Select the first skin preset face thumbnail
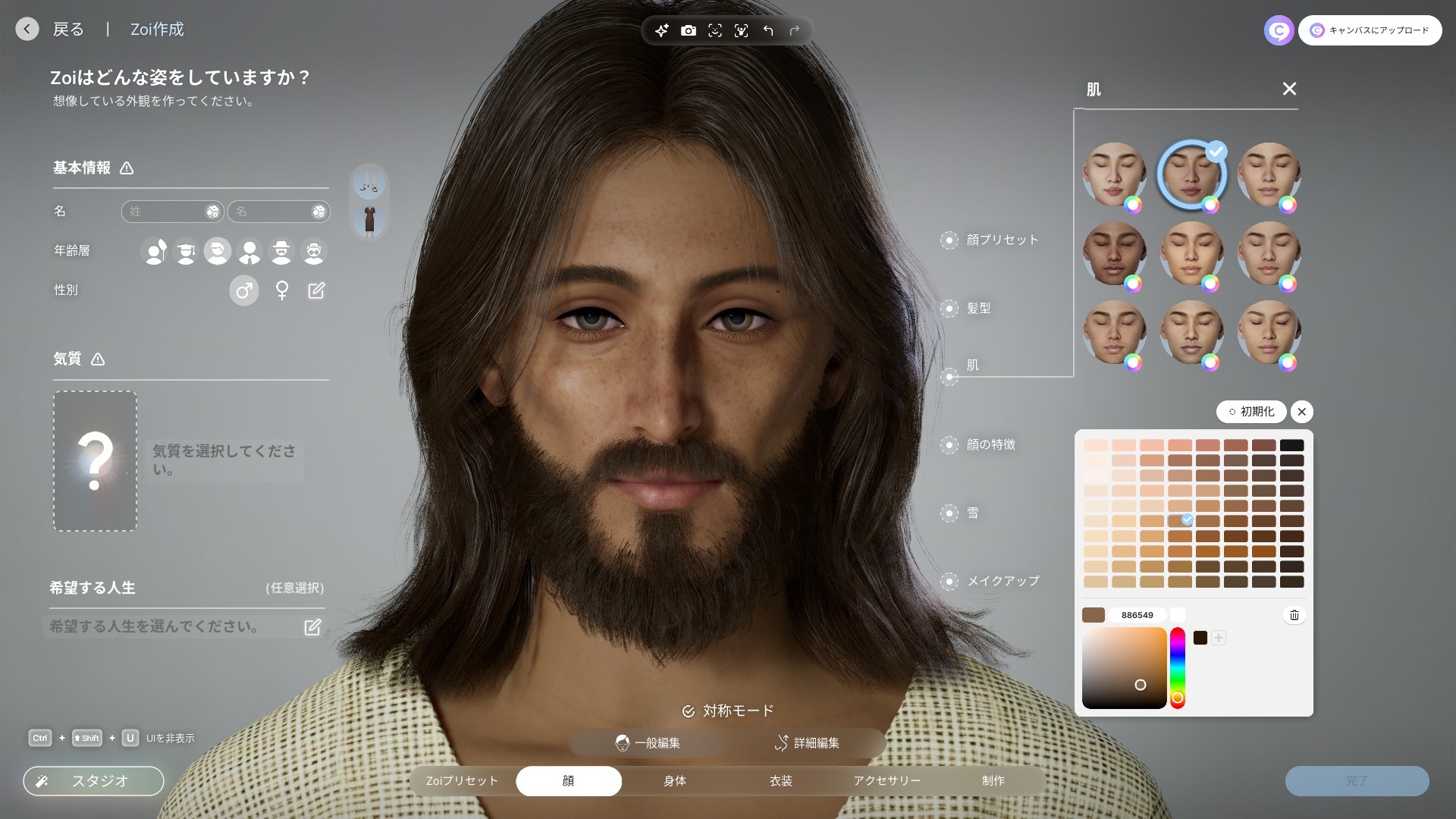The height and width of the screenshot is (819, 1456). [1114, 174]
